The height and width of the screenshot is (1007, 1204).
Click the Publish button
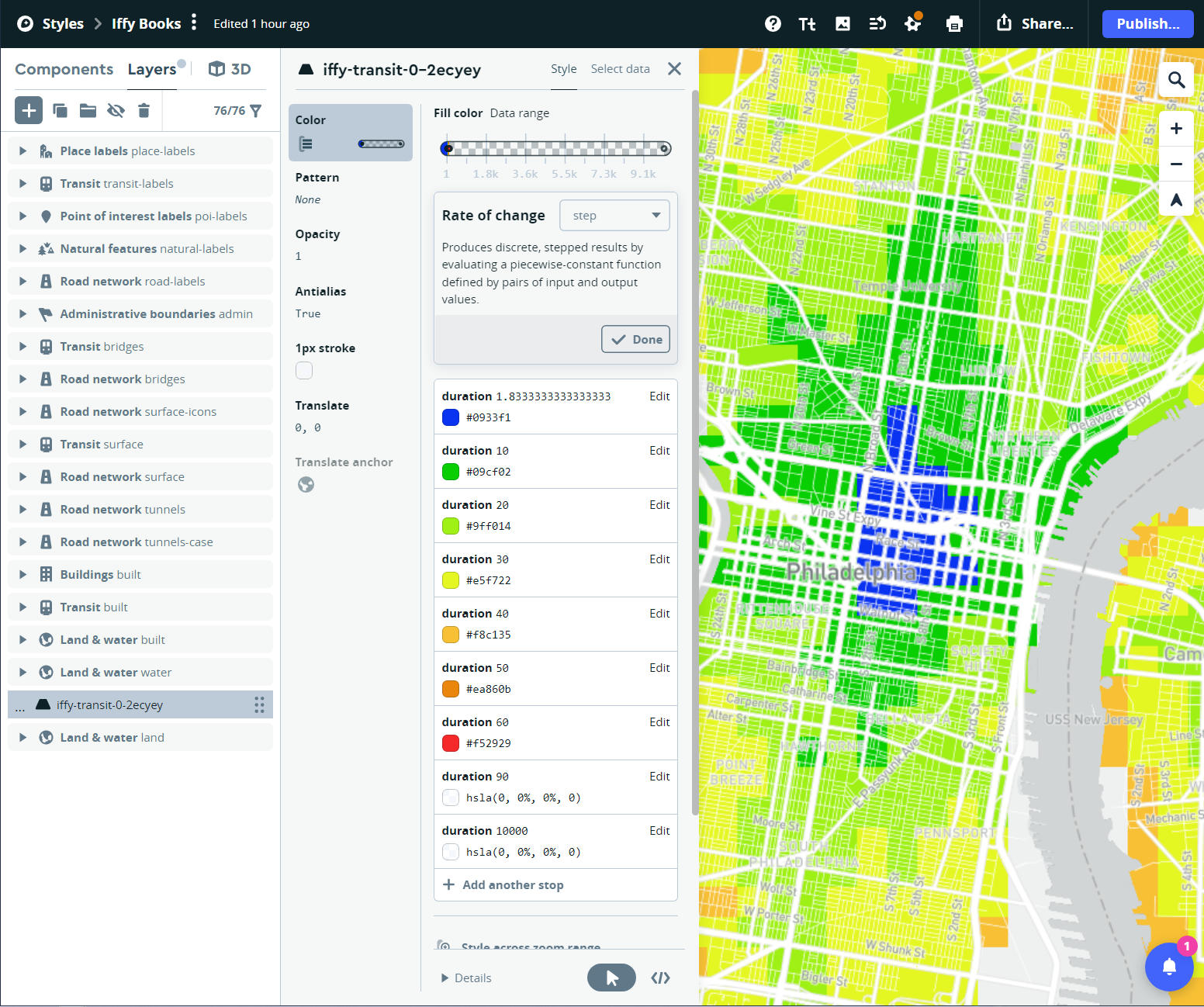(1147, 24)
